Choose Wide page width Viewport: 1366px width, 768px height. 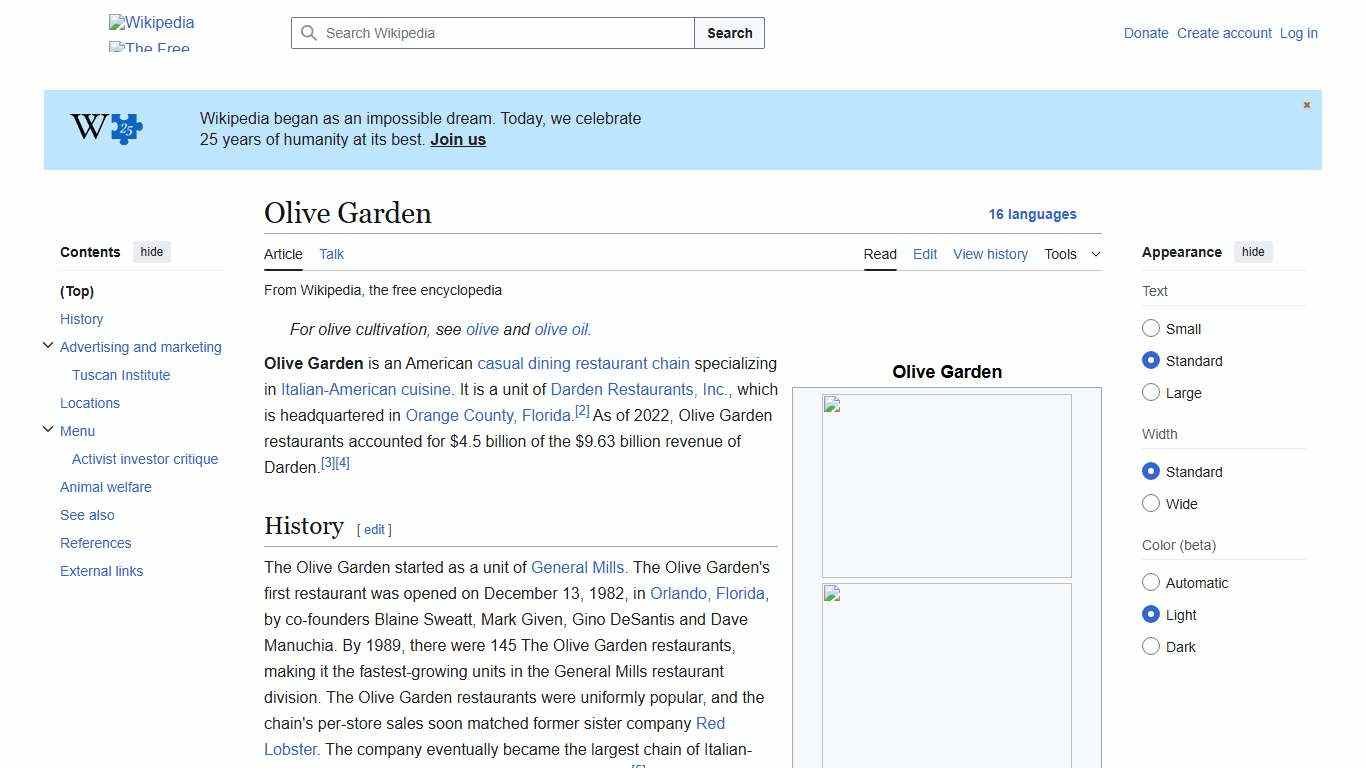click(x=1151, y=503)
